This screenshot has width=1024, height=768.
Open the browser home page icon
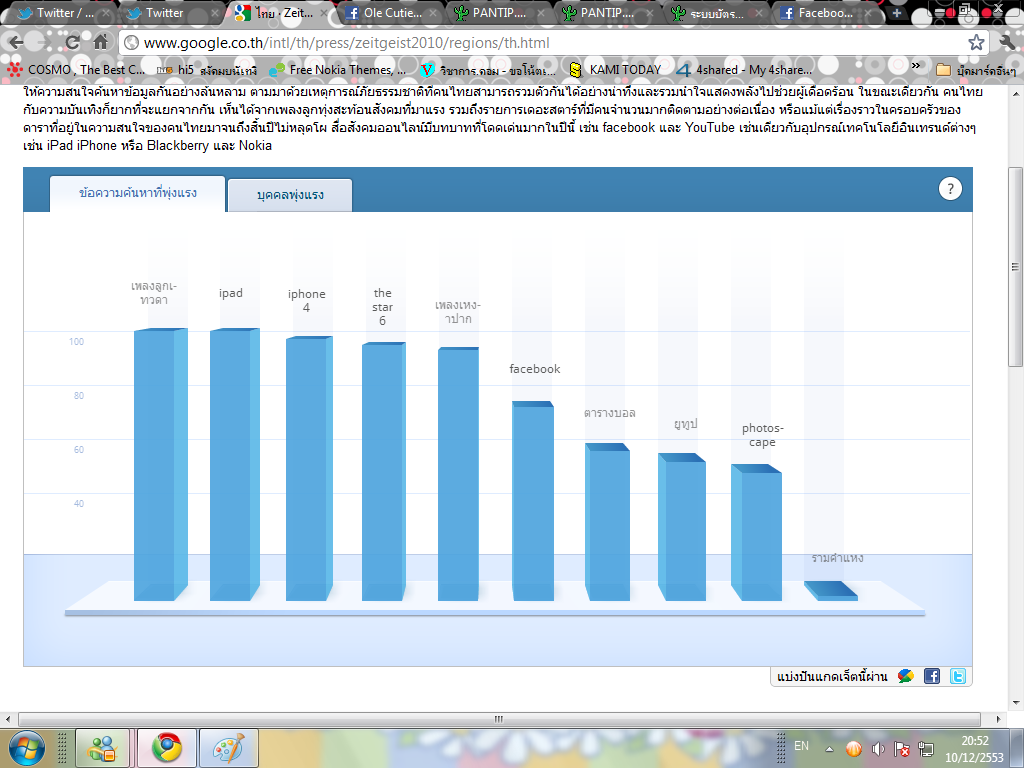(x=101, y=43)
